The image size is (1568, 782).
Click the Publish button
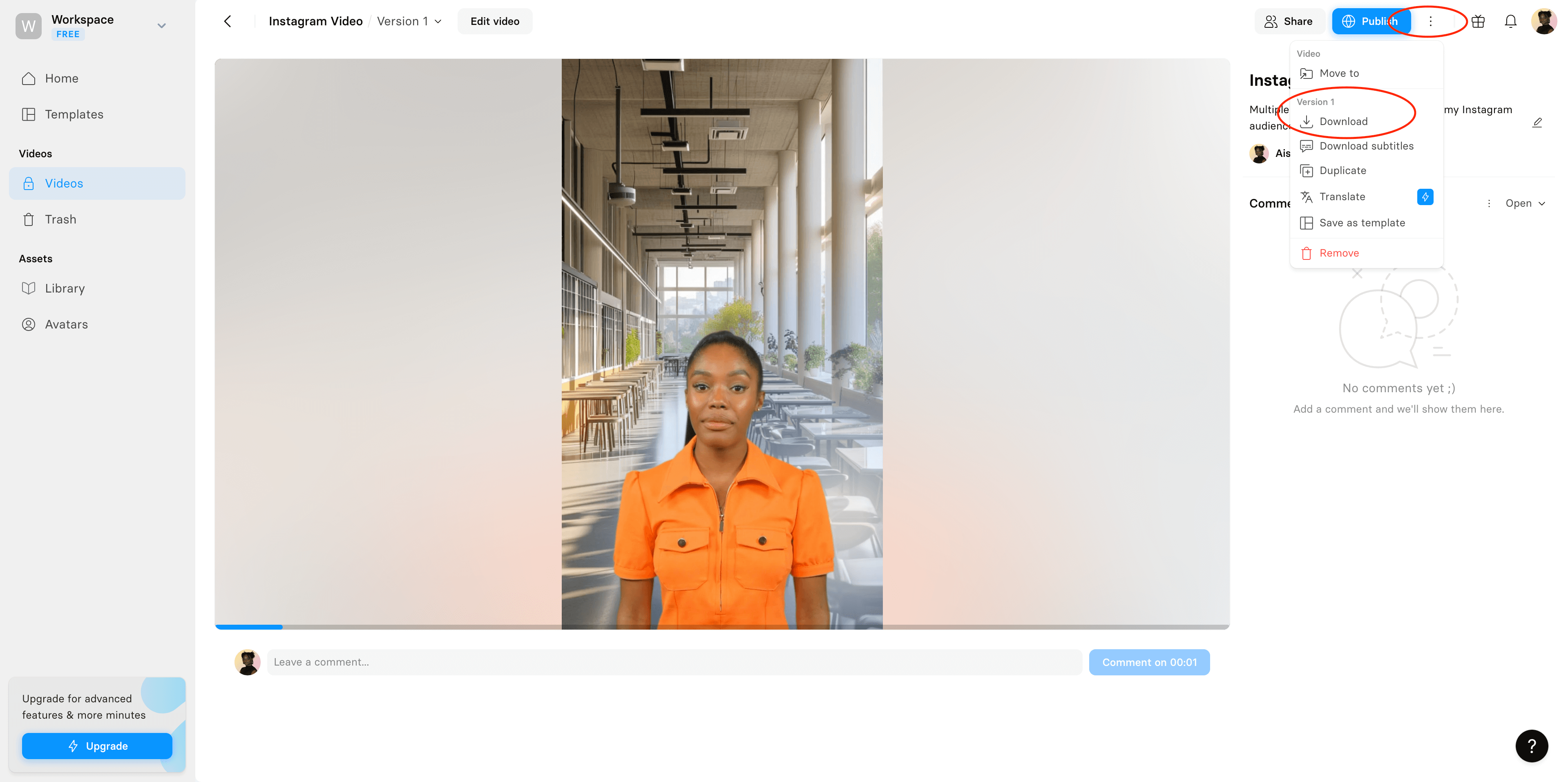1371,21
